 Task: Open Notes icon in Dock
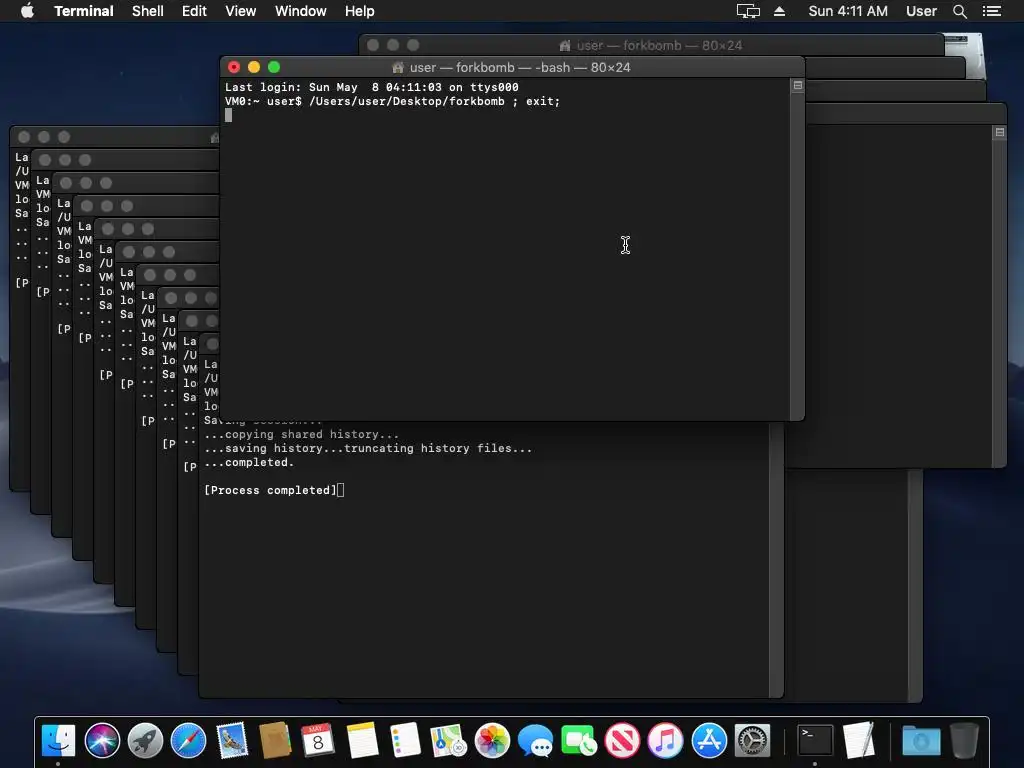pos(362,741)
